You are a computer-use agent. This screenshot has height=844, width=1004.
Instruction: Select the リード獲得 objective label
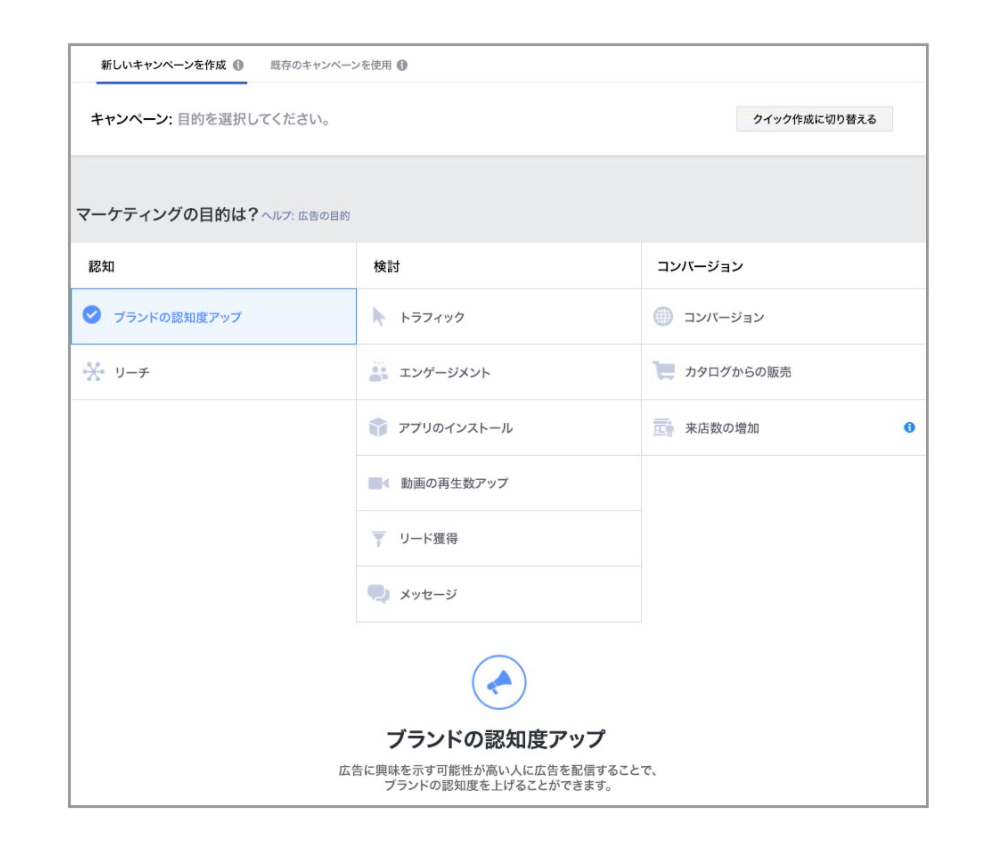pos(428,539)
